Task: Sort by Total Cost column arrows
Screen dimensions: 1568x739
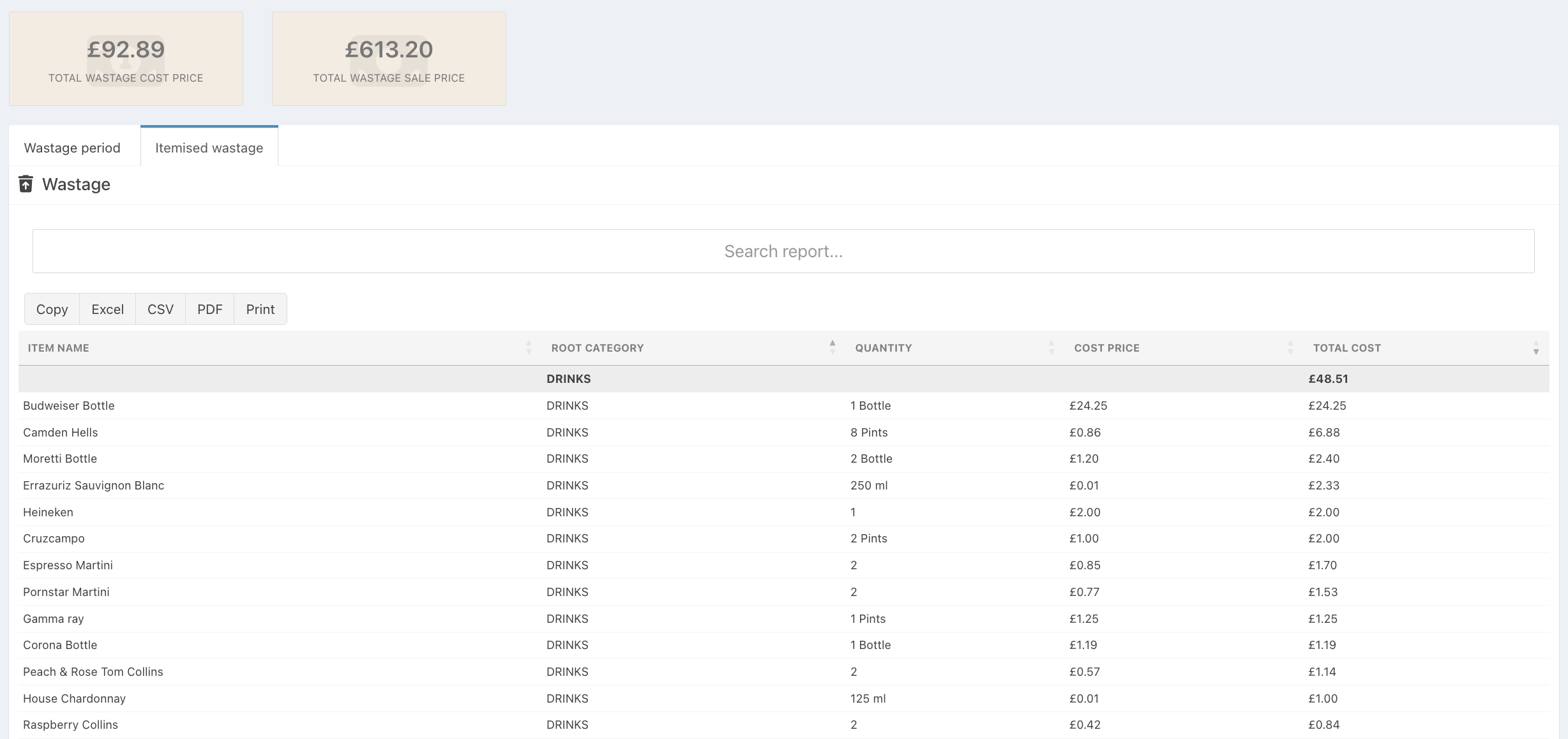Action: click(1535, 348)
